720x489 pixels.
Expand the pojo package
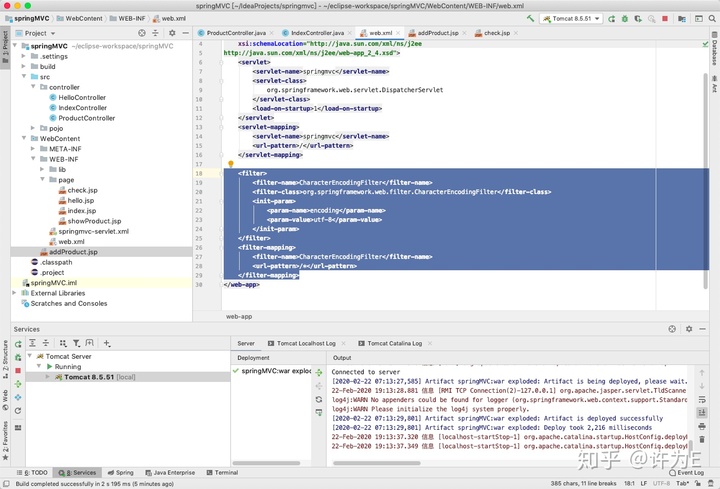pos(33,128)
